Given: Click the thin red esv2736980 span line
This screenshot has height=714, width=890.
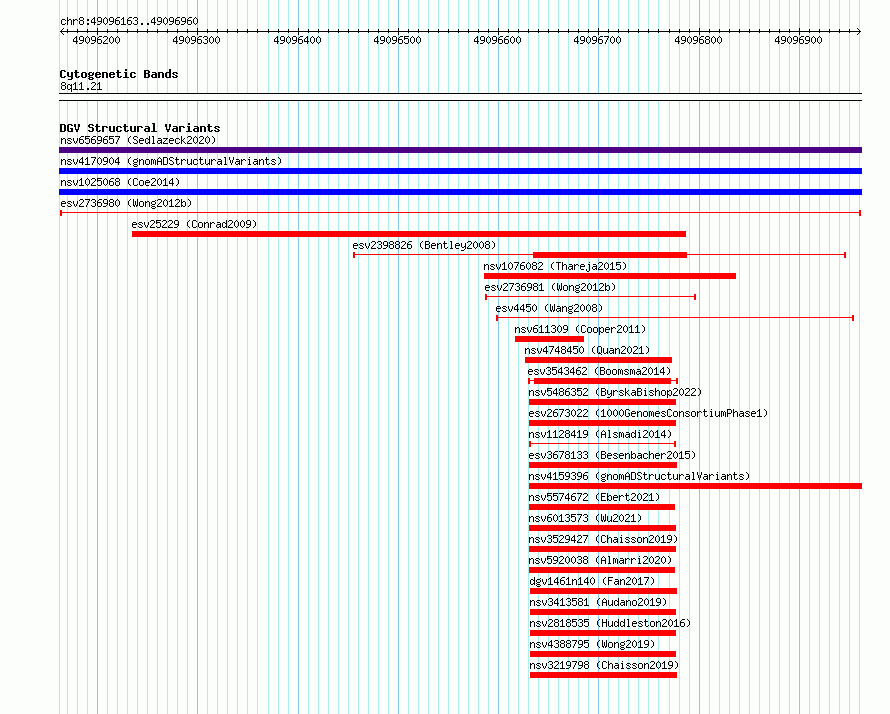Looking at the screenshot, I should 460,213.
